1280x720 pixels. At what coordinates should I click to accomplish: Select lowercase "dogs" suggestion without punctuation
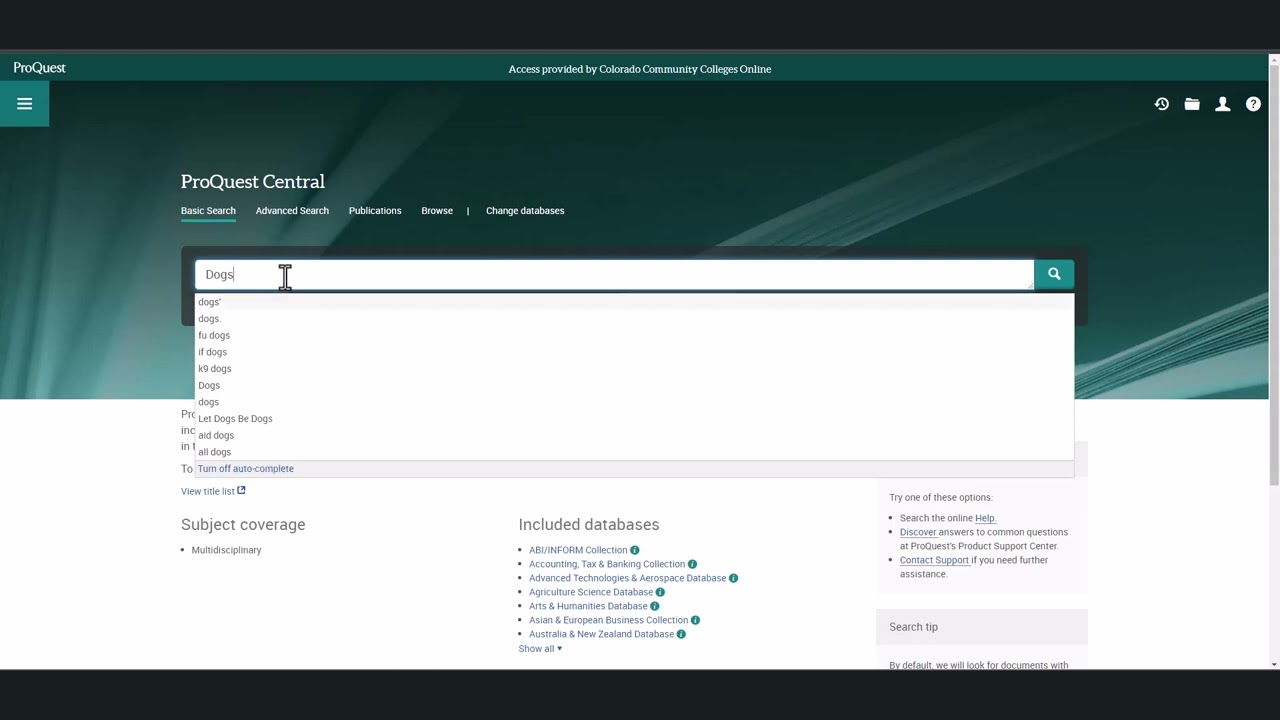tap(634, 402)
